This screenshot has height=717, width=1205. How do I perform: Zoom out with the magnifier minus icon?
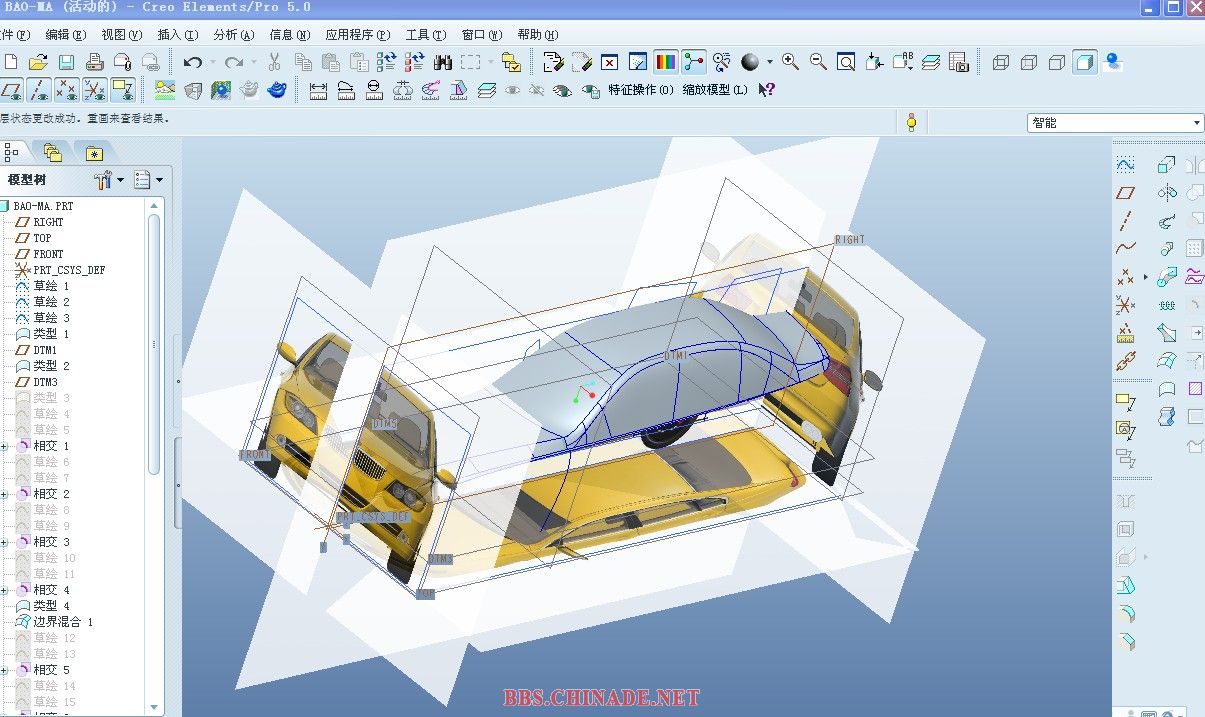818,62
